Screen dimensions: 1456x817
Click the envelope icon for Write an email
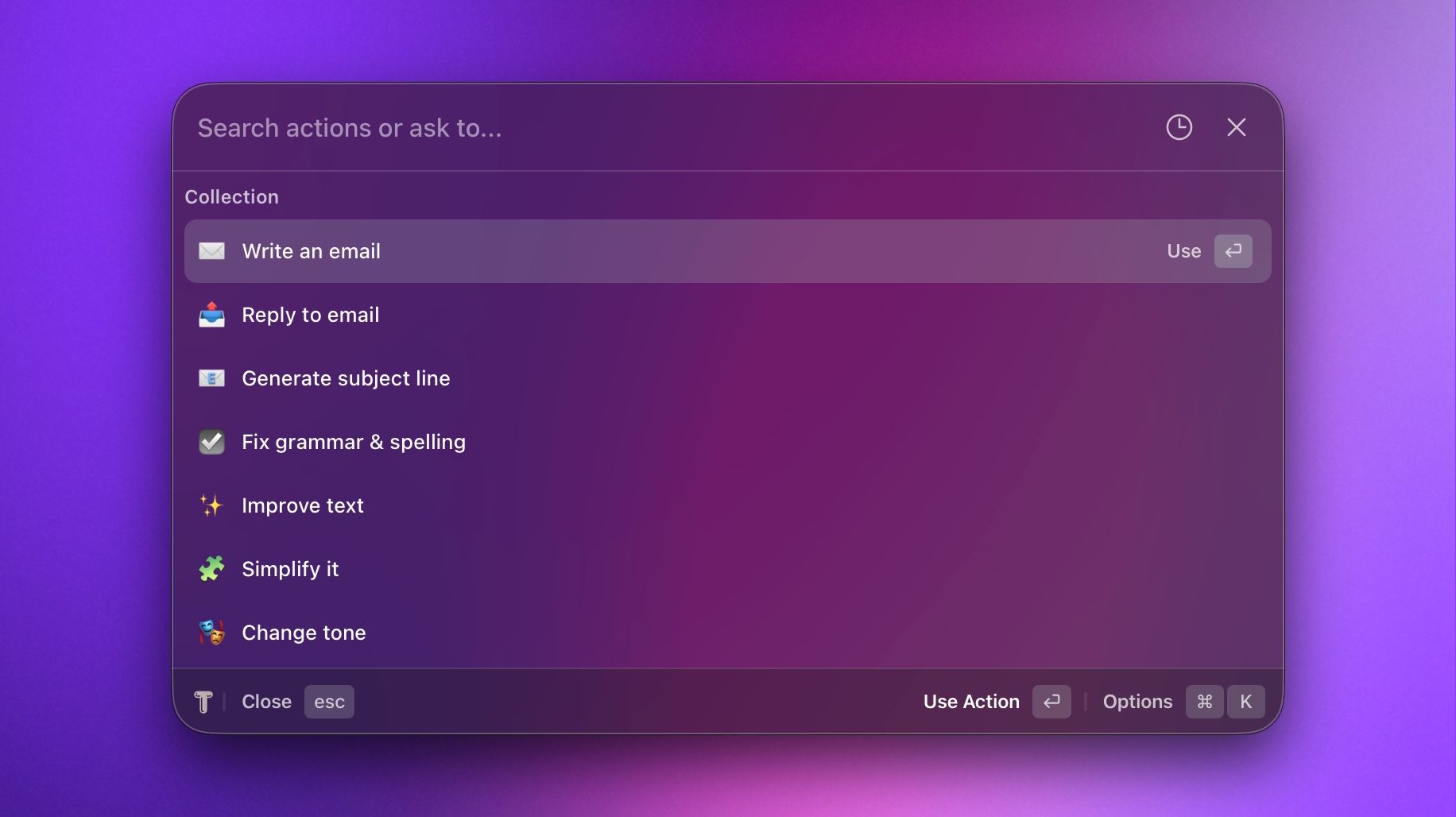coord(211,251)
